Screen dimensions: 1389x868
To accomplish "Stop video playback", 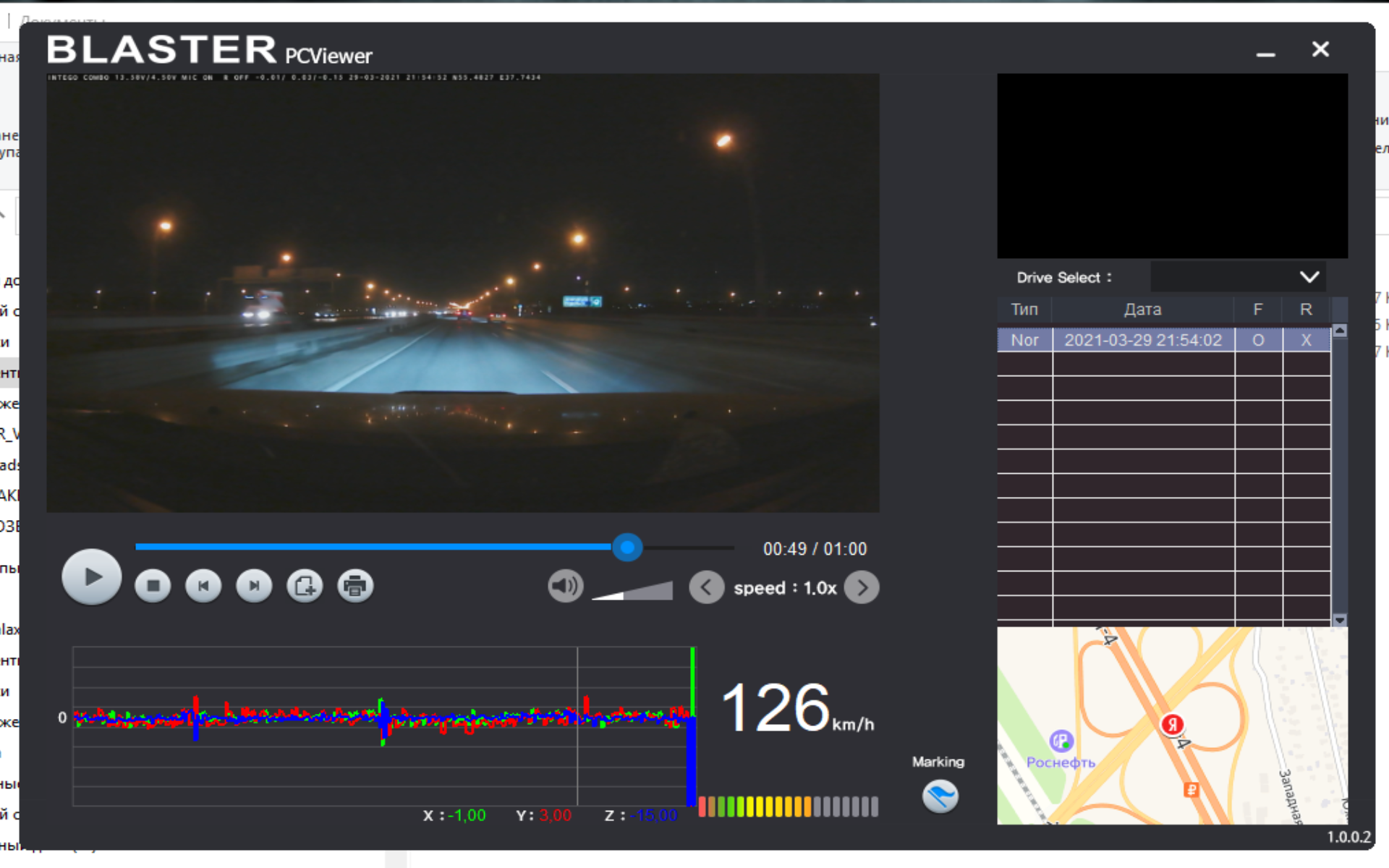I will tap(153, 586).
